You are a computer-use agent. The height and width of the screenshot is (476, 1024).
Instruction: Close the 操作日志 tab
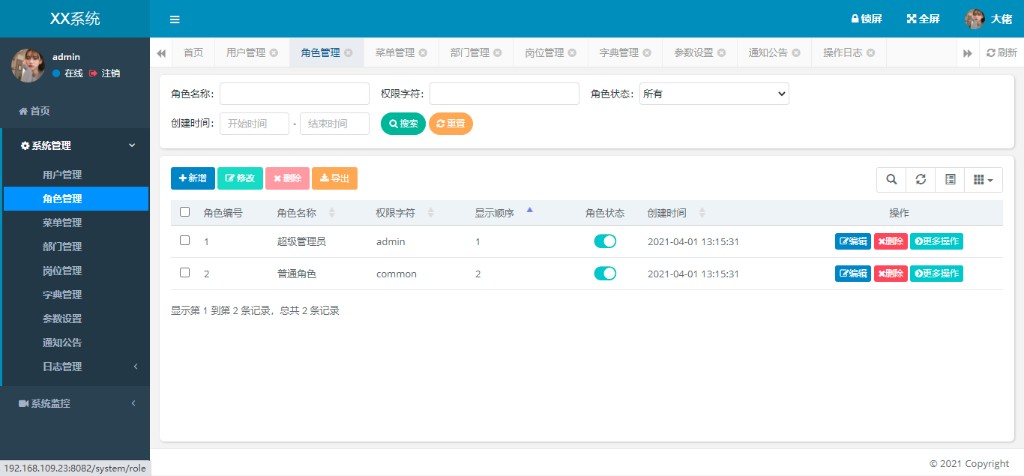coord(871,53)
